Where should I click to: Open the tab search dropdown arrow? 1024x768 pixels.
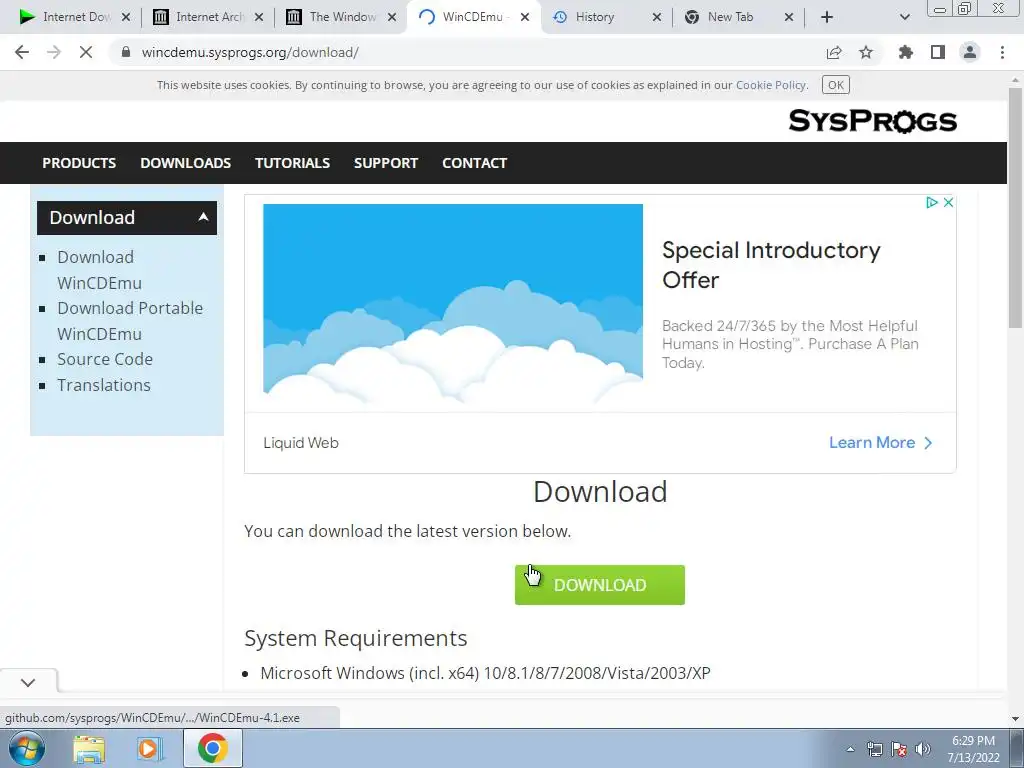click(x=904, y=17)
